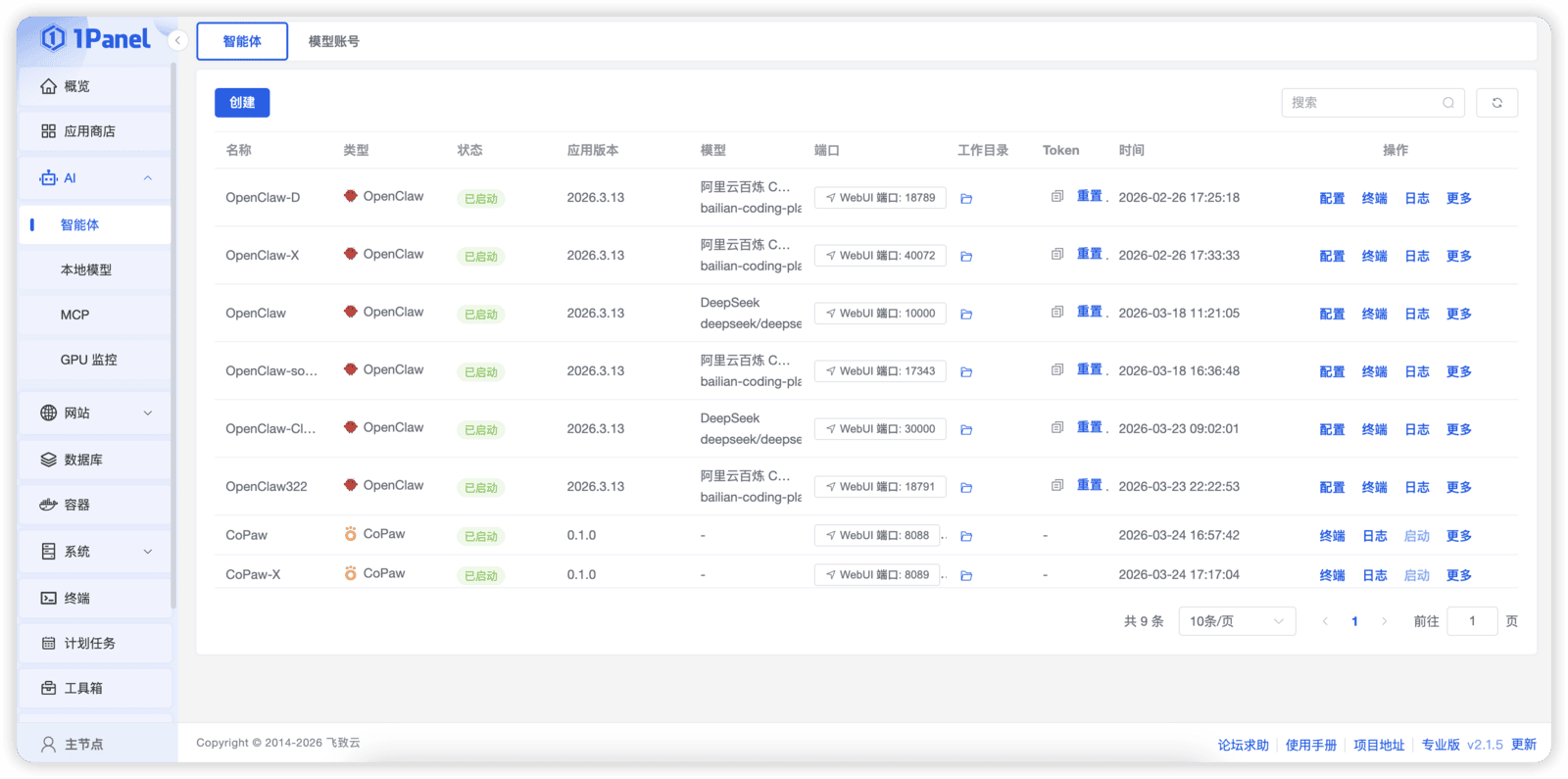Open WebUI port 18789 for OpenClaw-D

[x=880, y=198]
